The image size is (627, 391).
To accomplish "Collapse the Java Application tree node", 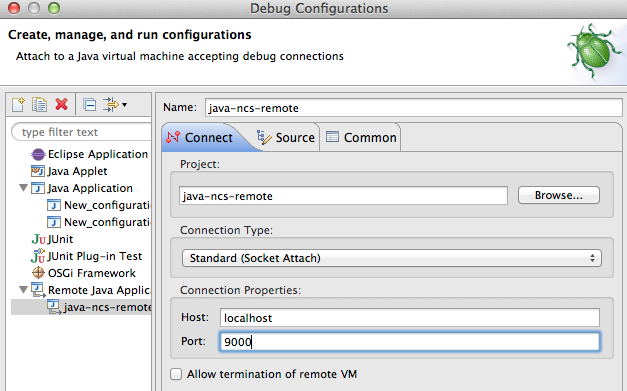I will 24,187.
